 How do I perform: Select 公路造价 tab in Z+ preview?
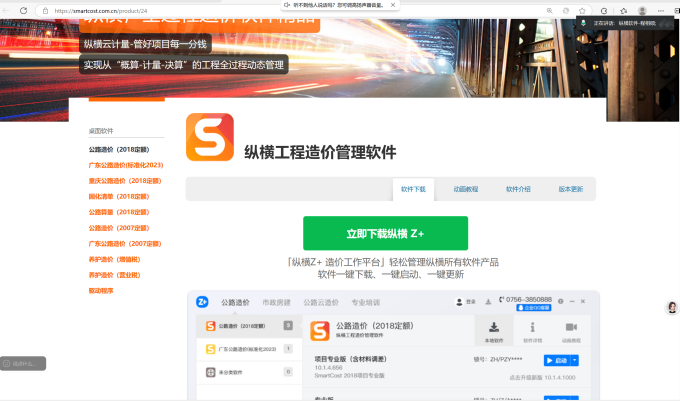point(235,303)
